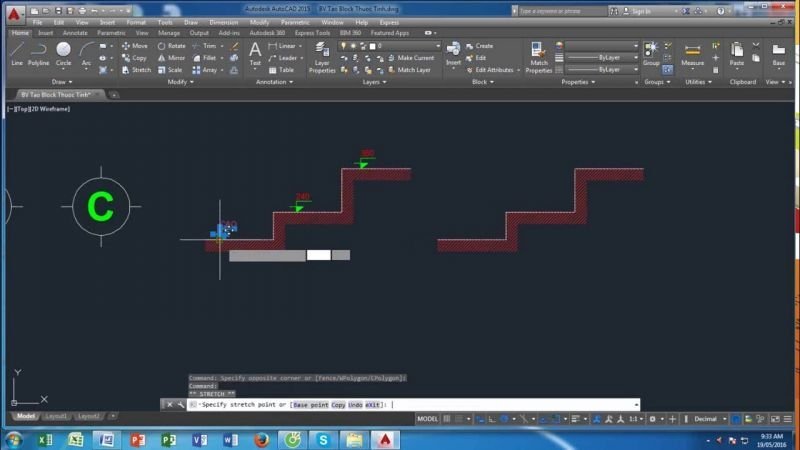Select the Polyline tool
This screenshot has height=450, width=800.
[x=38, y=53]
